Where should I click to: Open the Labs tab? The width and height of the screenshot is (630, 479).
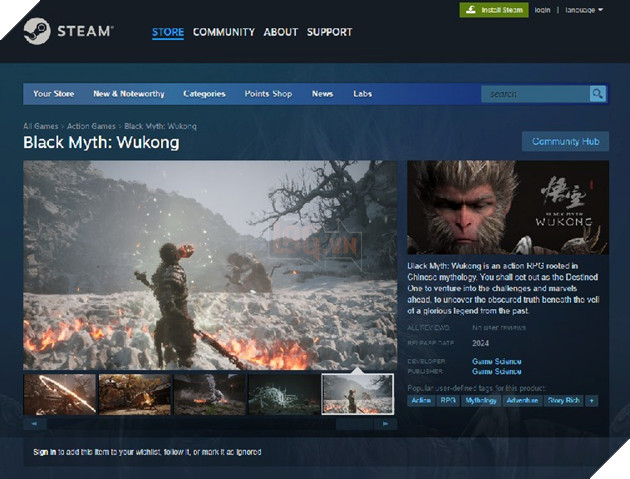click(362, 94)
